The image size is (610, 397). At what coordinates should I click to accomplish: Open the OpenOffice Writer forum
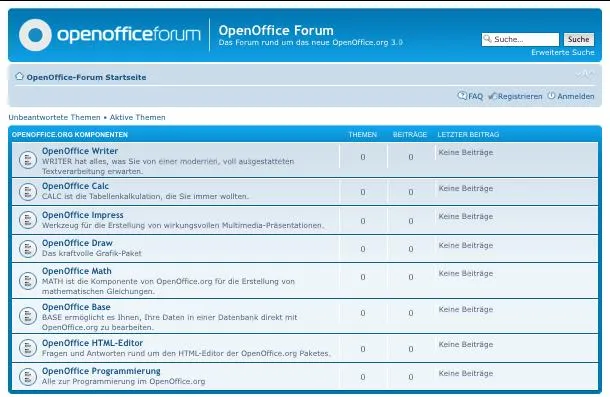pos(80,151)
